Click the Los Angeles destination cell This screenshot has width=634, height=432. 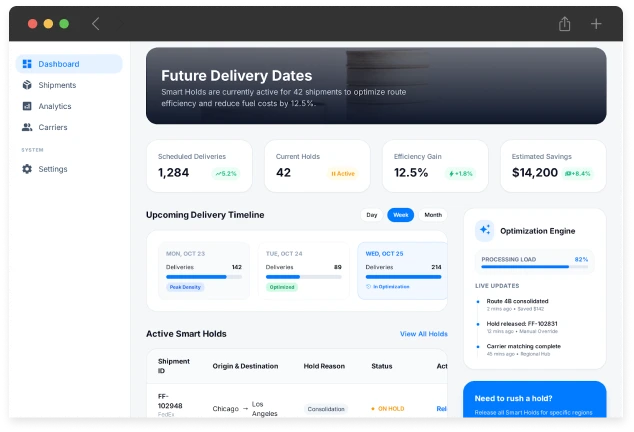(x=264, y=409)
